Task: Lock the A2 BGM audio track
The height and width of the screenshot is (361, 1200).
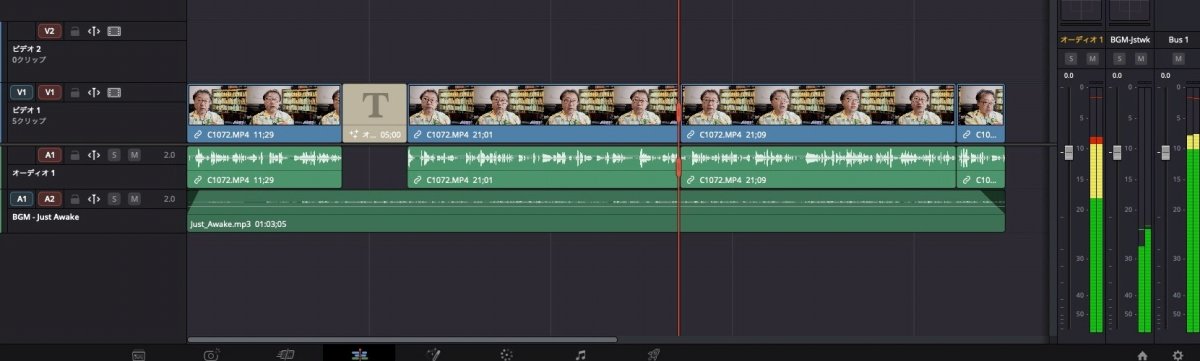Action: (75, 199)
